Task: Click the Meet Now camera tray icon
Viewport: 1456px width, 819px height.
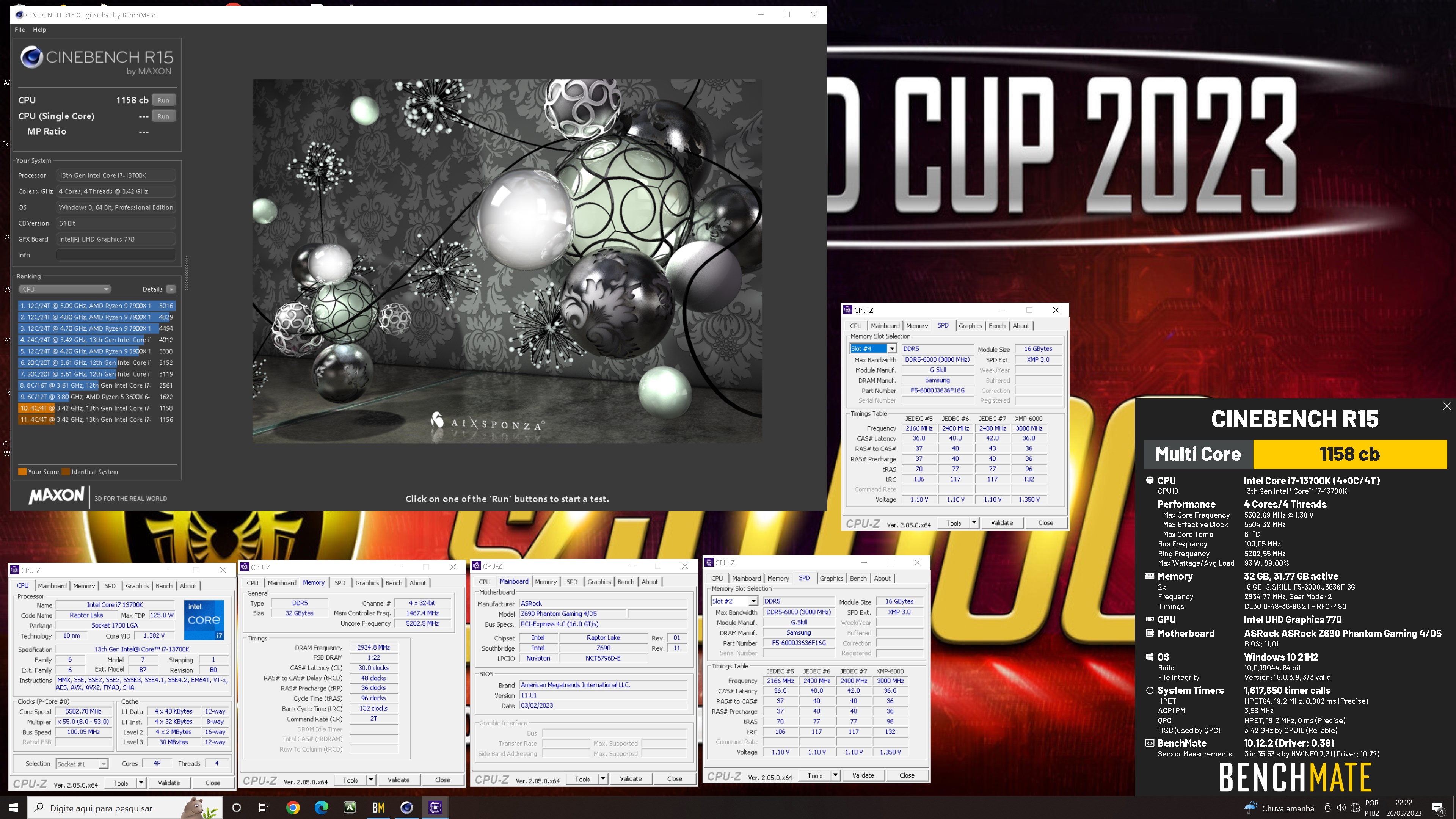Action: [1328, 808]
